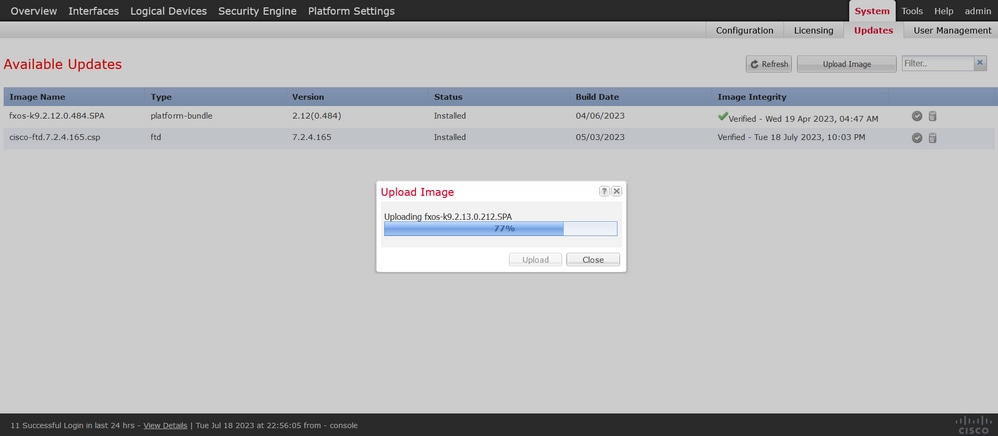The width and height of the screenshot is (998, 436).
Task: Select the System tab
Action: tap(872, 11)
